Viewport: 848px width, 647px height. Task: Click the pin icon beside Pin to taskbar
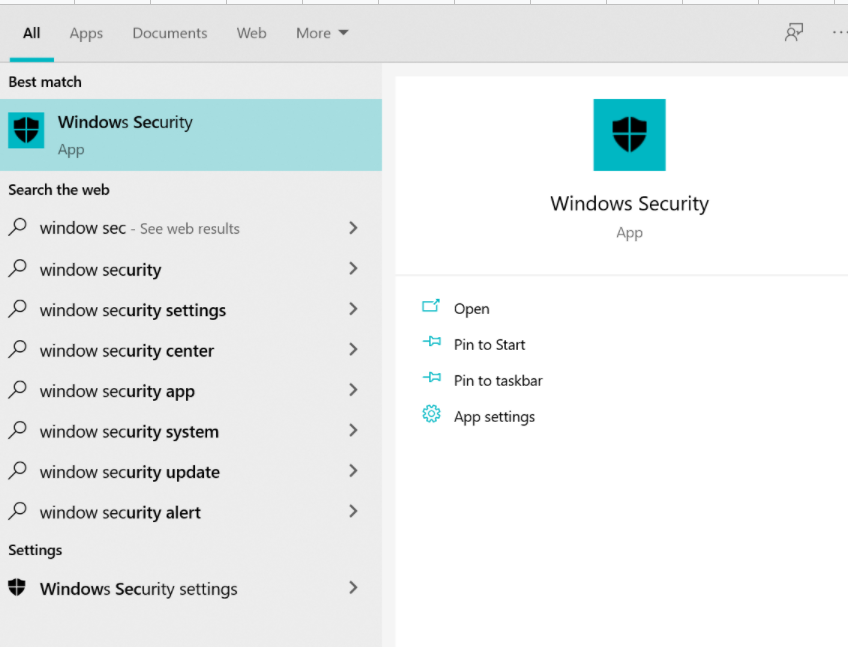click(431, 379)
